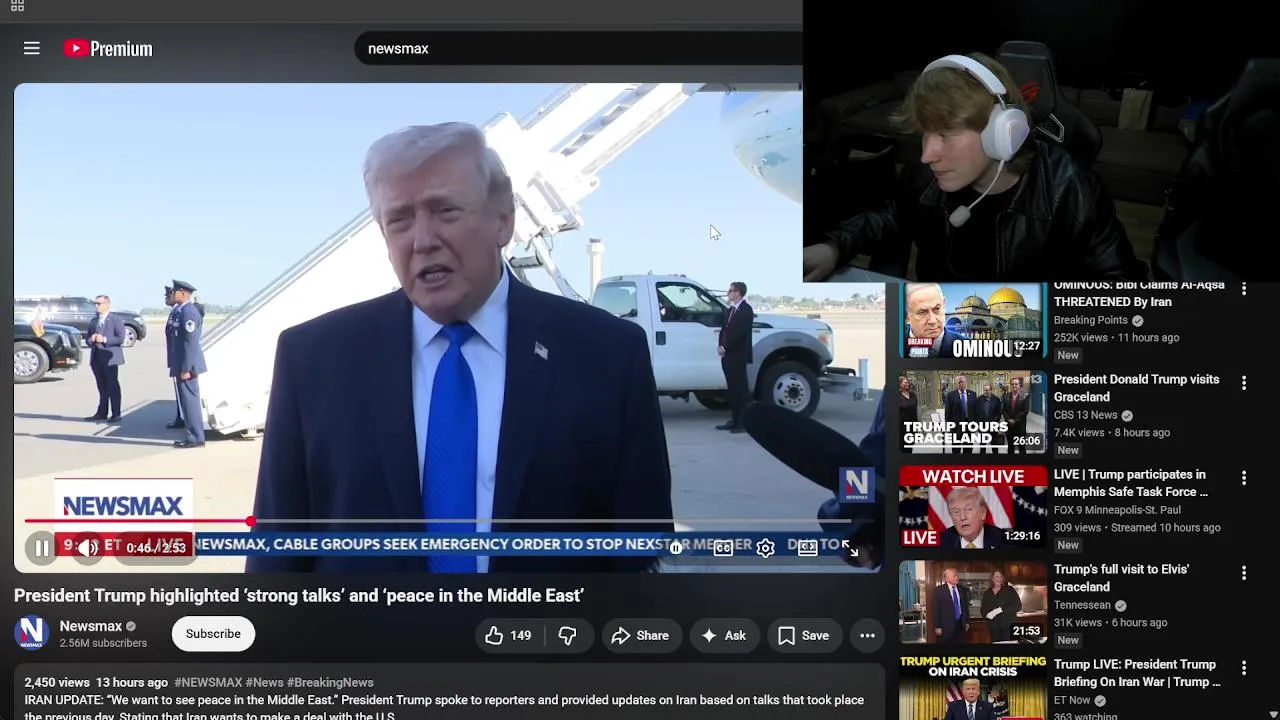Click FOX 9 Minneapolis-St. Paul channel name

click(1117, 510)
